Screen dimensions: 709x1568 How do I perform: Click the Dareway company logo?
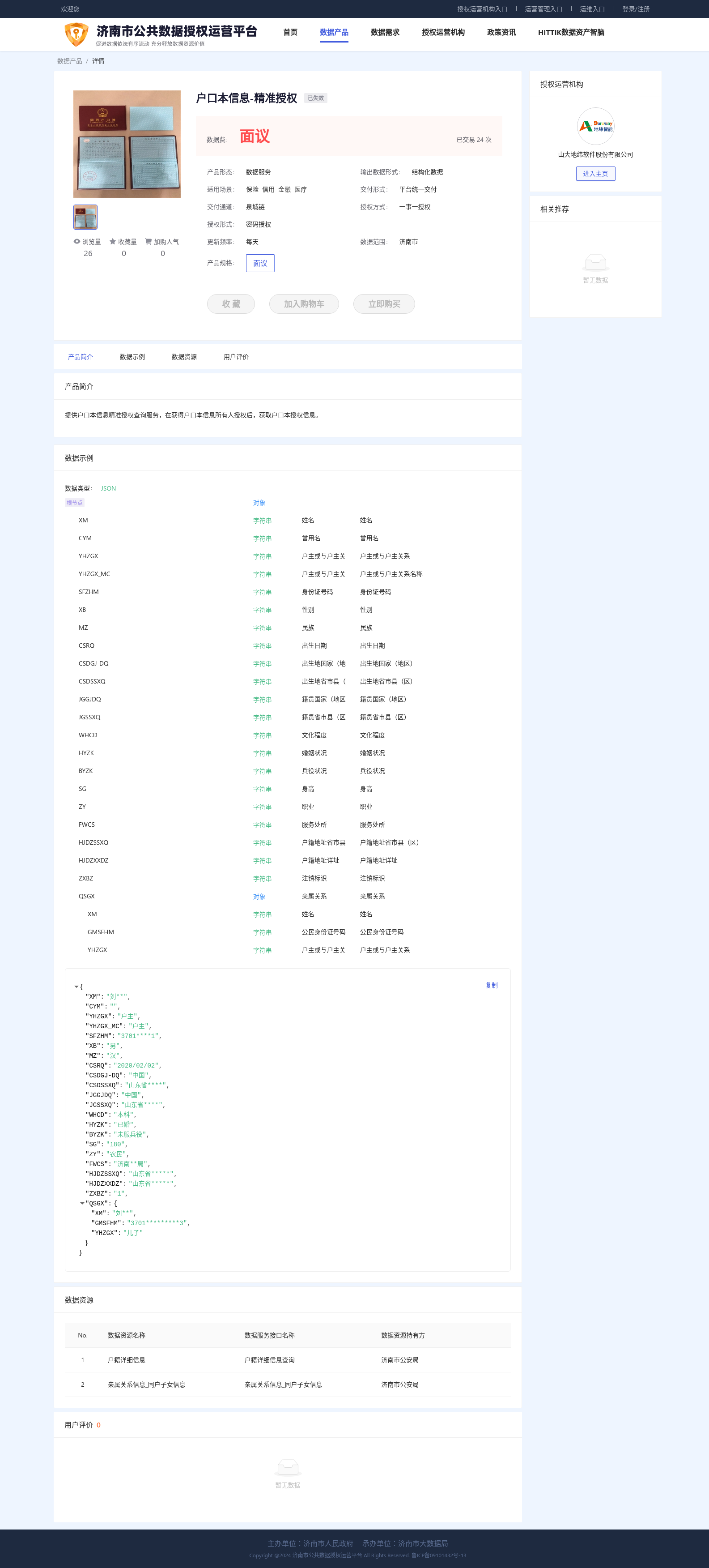(595, 126)
